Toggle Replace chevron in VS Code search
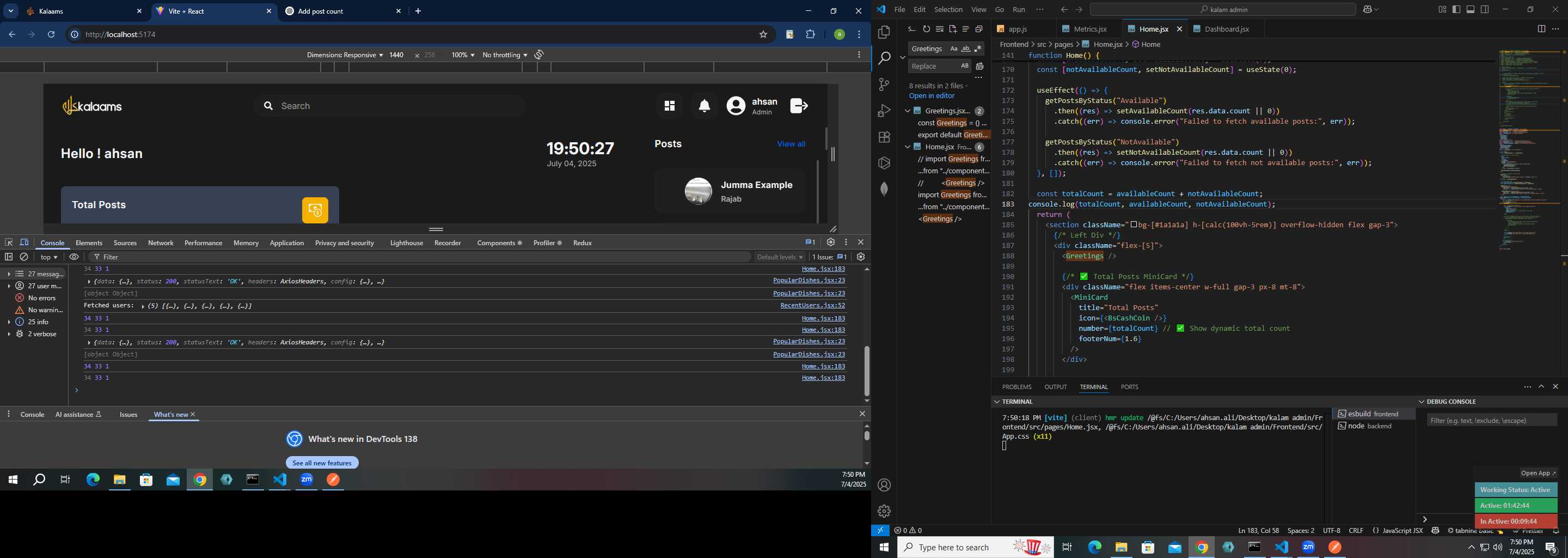Viewport: 1568px width, 558px height. point(902,57)
